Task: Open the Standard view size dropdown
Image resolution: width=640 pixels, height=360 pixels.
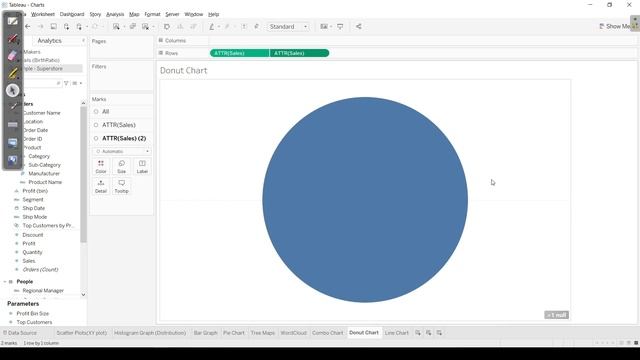Action: pyautogui.click(x=288, y=27)
